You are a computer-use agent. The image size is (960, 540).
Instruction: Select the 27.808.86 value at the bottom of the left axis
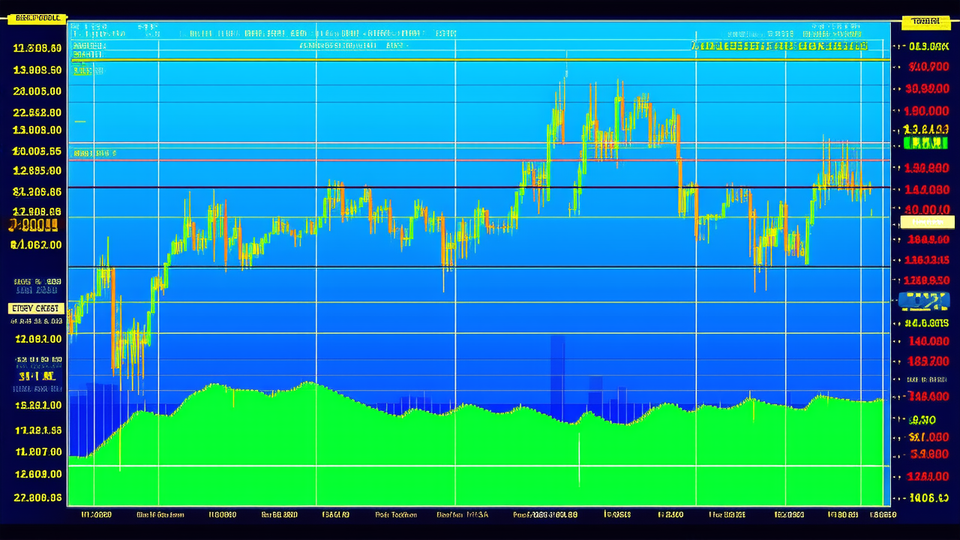tap(37, 498)
